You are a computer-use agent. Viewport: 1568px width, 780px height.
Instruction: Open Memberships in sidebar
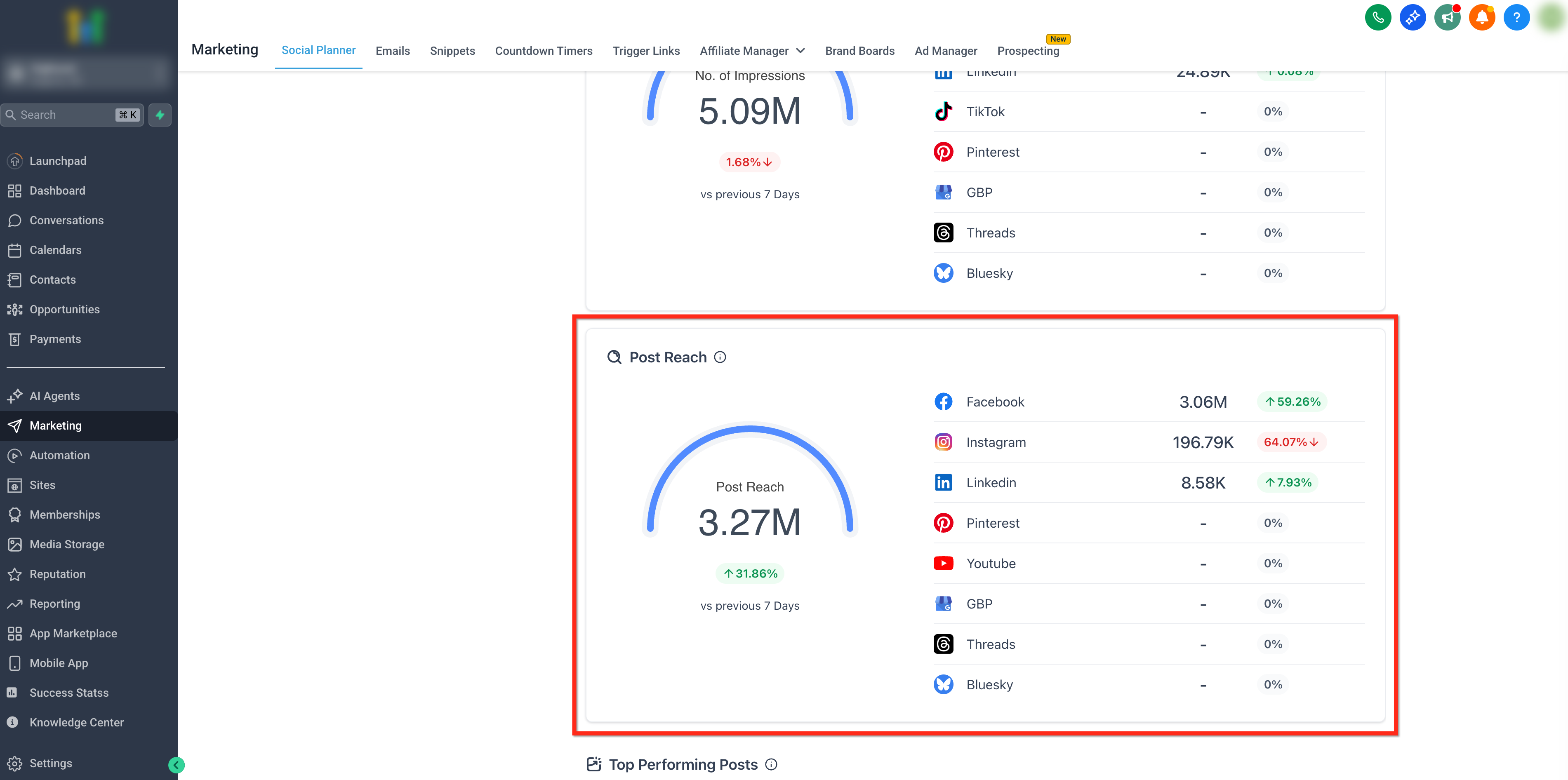89,515
